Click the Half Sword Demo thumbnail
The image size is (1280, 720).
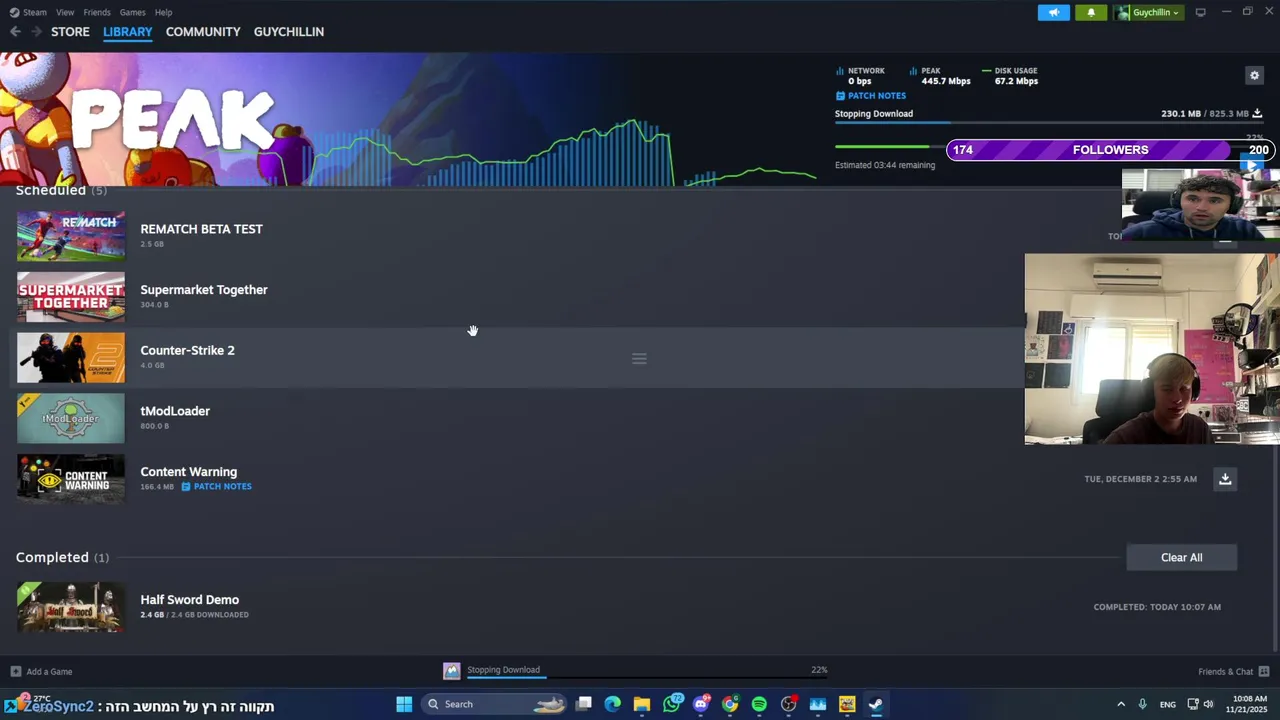tap(71, 607)
